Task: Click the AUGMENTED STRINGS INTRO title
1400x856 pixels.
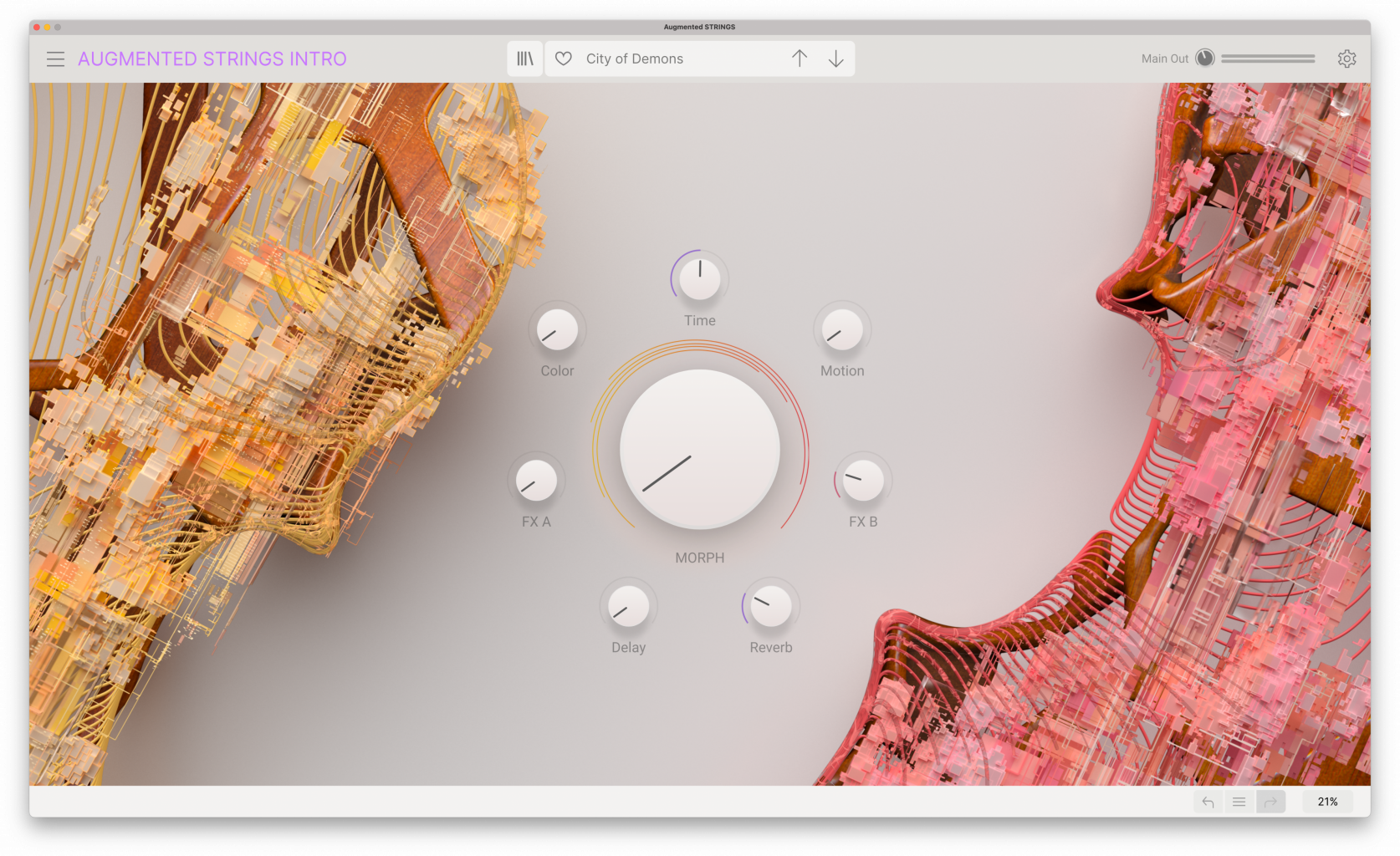Action: 212,59
